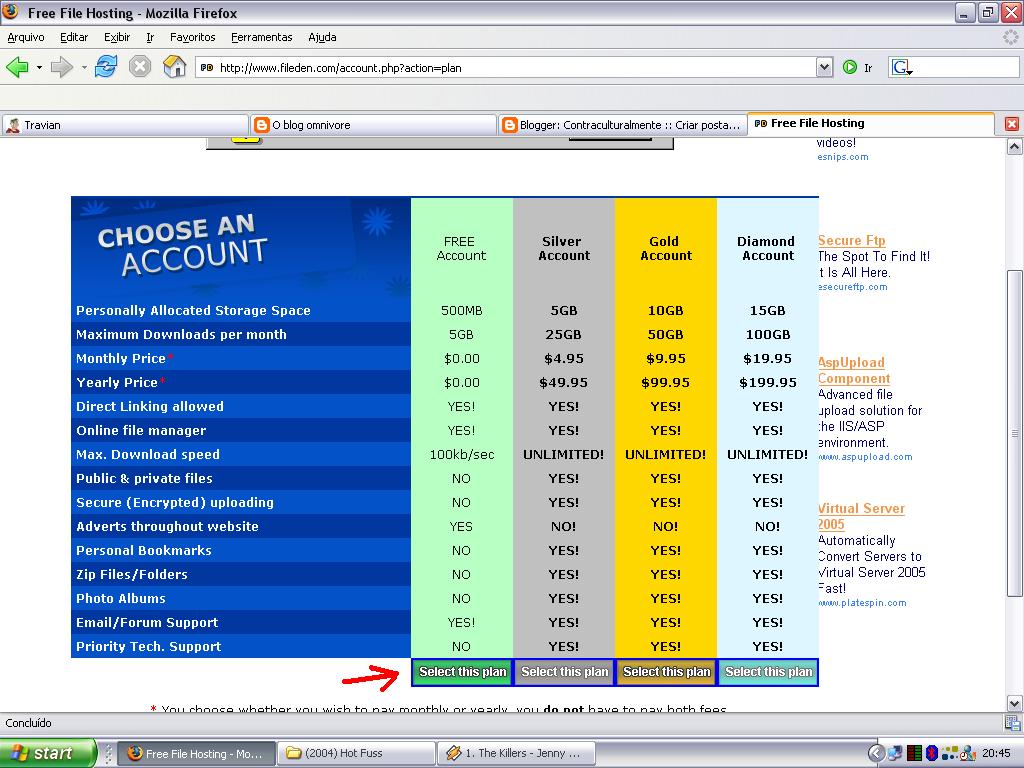
Task: Go to the Home page icon
Action: coord(174,67)
